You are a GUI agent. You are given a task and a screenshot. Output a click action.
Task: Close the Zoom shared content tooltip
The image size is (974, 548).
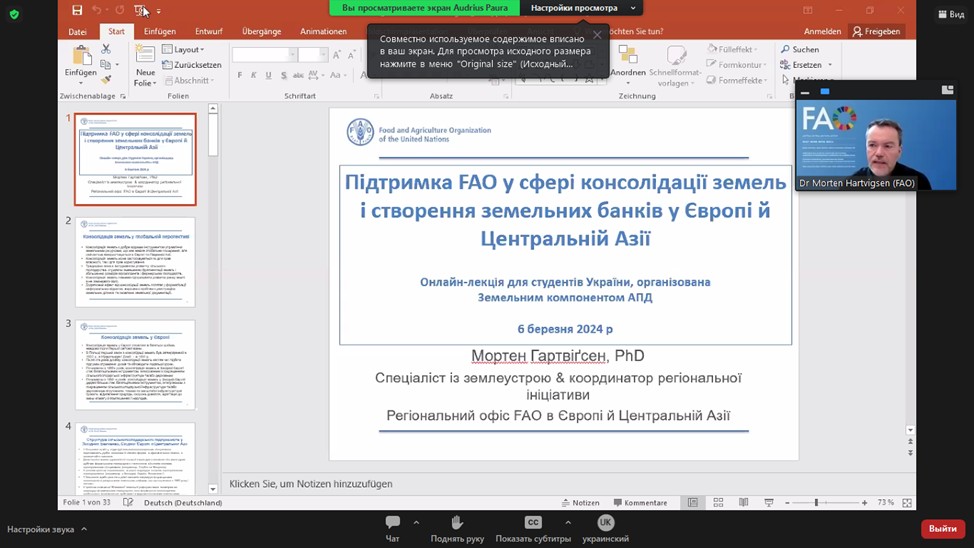click(x=597, y=35)
